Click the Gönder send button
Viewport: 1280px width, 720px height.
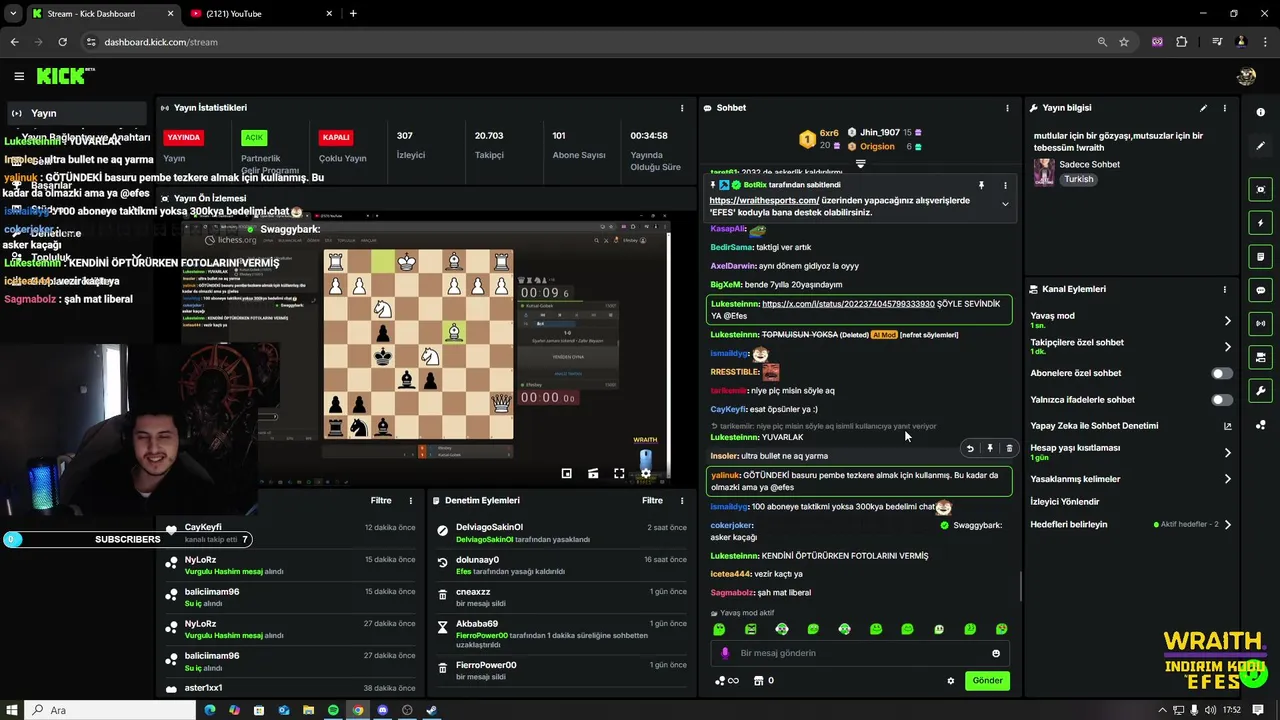tap(987, 681)
